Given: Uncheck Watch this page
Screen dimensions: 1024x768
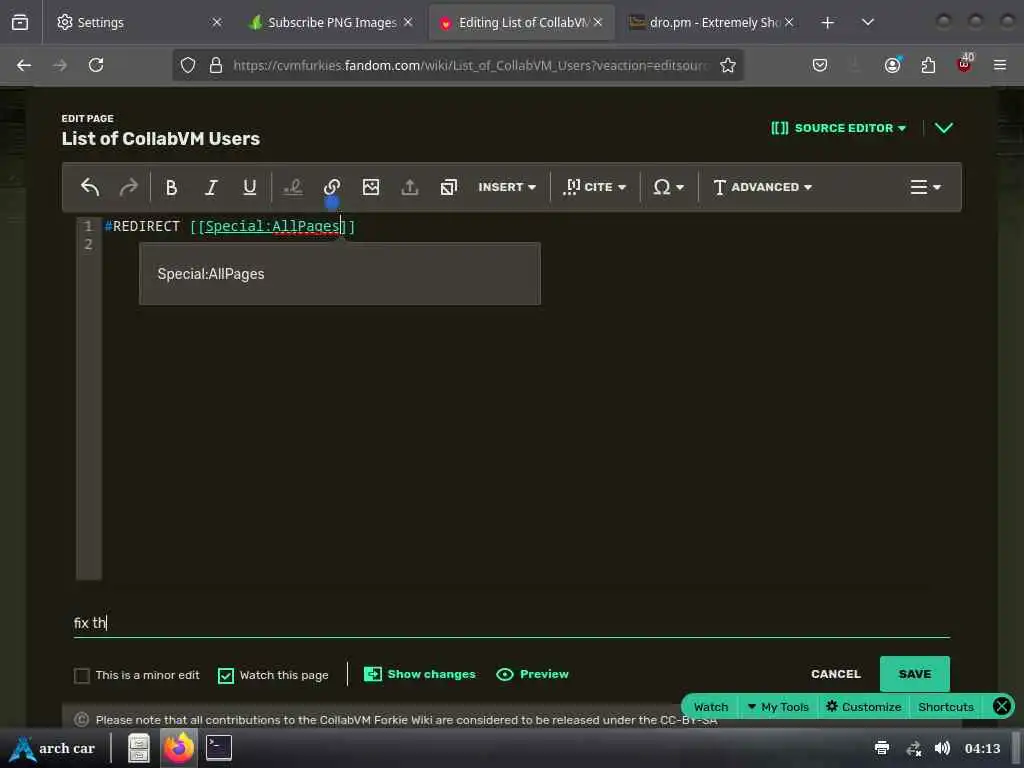Looking at the screenshot, I should pos(226,675).
